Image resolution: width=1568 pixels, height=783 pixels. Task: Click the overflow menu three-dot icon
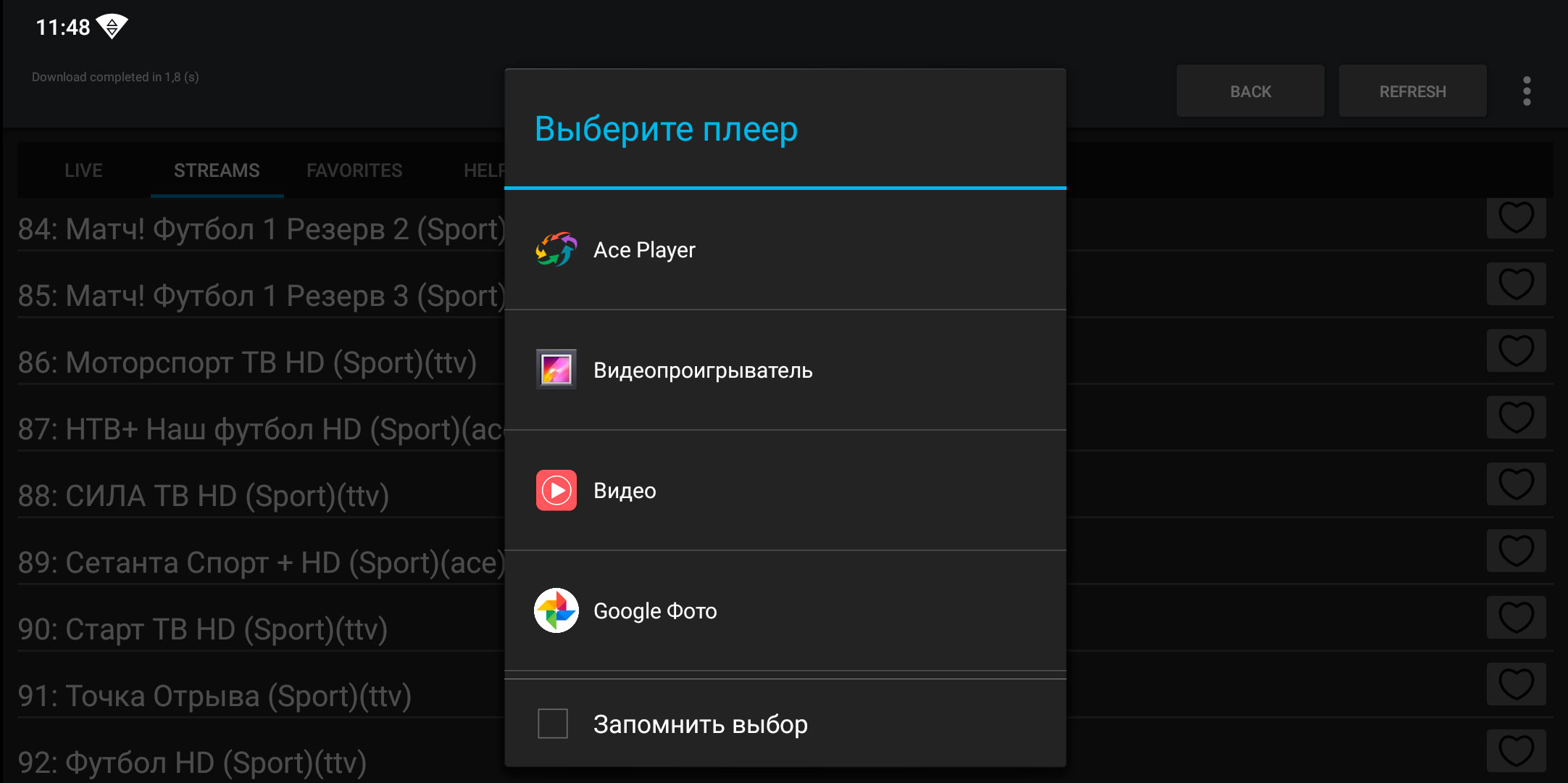[1527, 91]
